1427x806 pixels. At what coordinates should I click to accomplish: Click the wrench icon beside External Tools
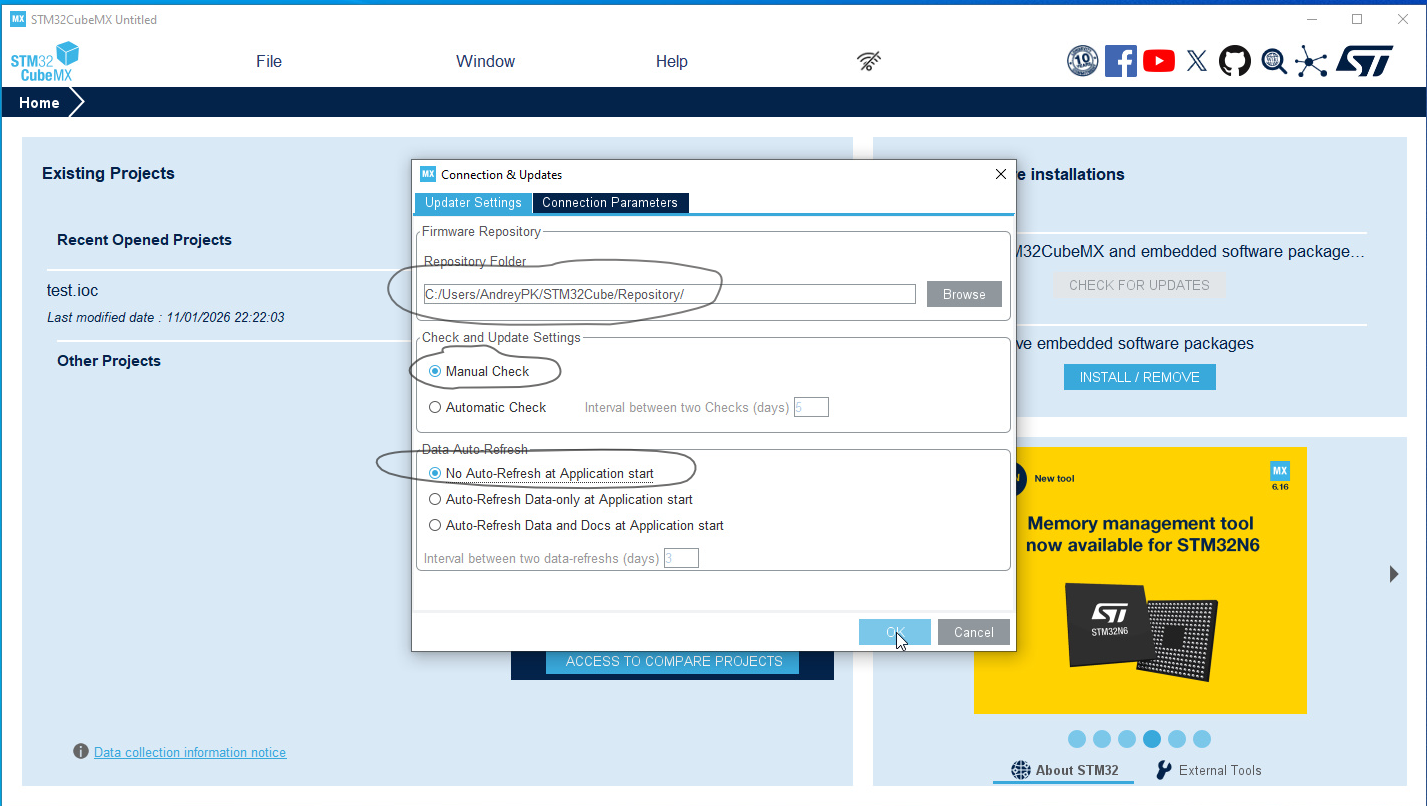[x=1164, y=770]
